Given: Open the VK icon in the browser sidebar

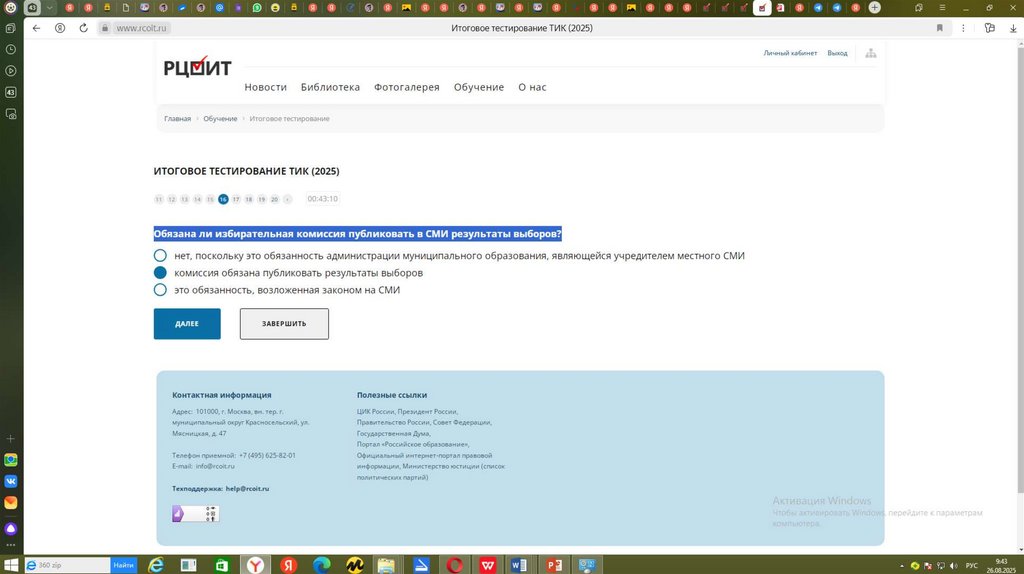Looking at the screenshot, I should [10, 481].
